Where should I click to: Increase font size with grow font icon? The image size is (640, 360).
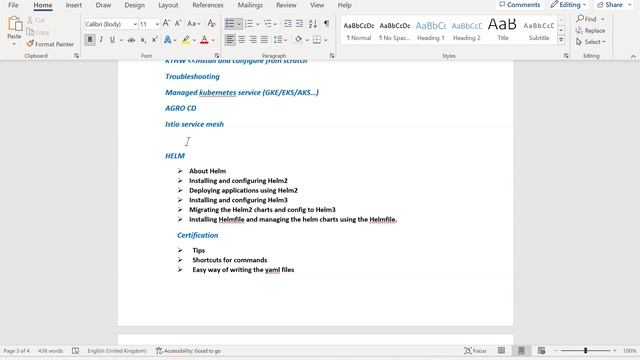pos(166,24)
